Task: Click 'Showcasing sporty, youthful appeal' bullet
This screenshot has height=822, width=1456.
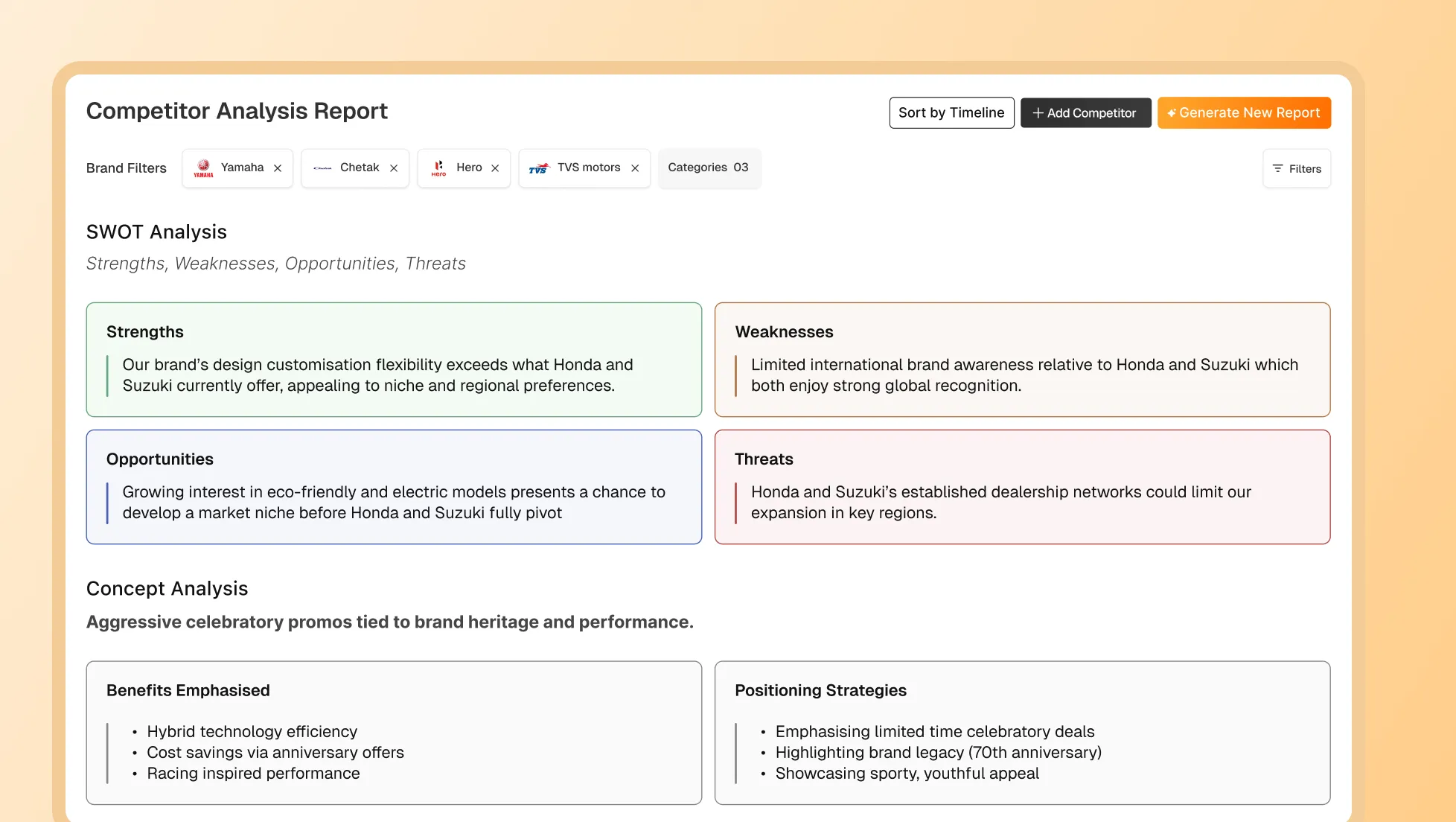Action: click(907, 774)
